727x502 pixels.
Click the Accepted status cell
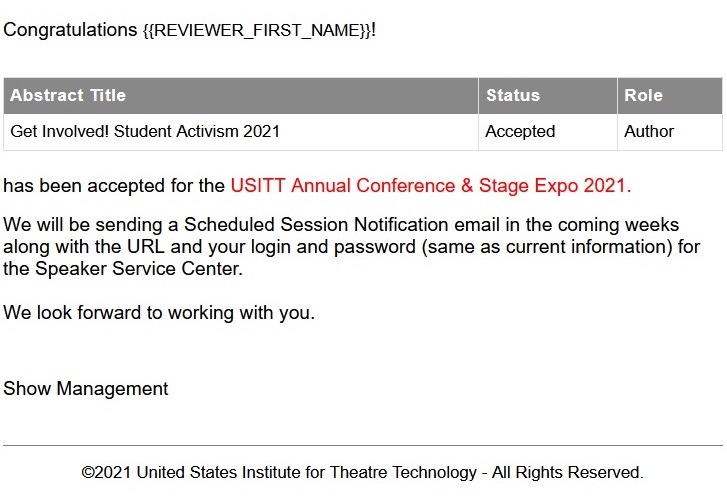tap(548, 132)
